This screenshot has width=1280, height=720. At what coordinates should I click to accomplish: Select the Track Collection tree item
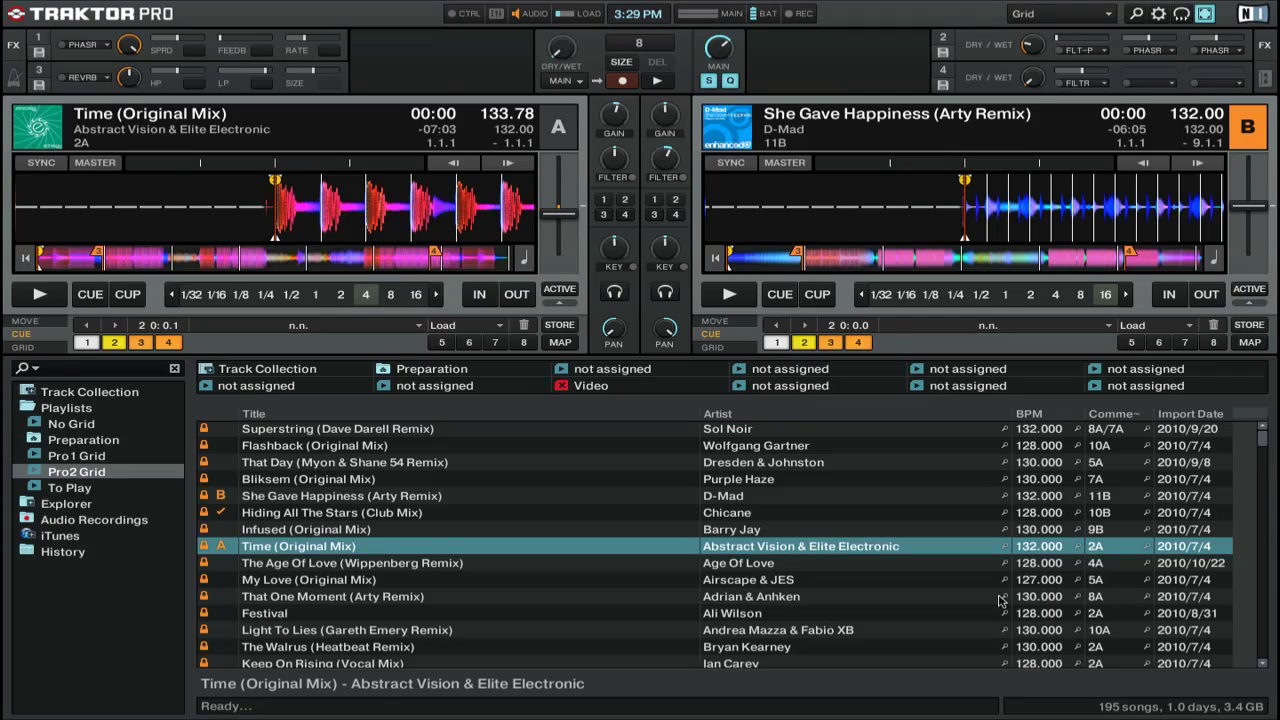click(89, 392)
